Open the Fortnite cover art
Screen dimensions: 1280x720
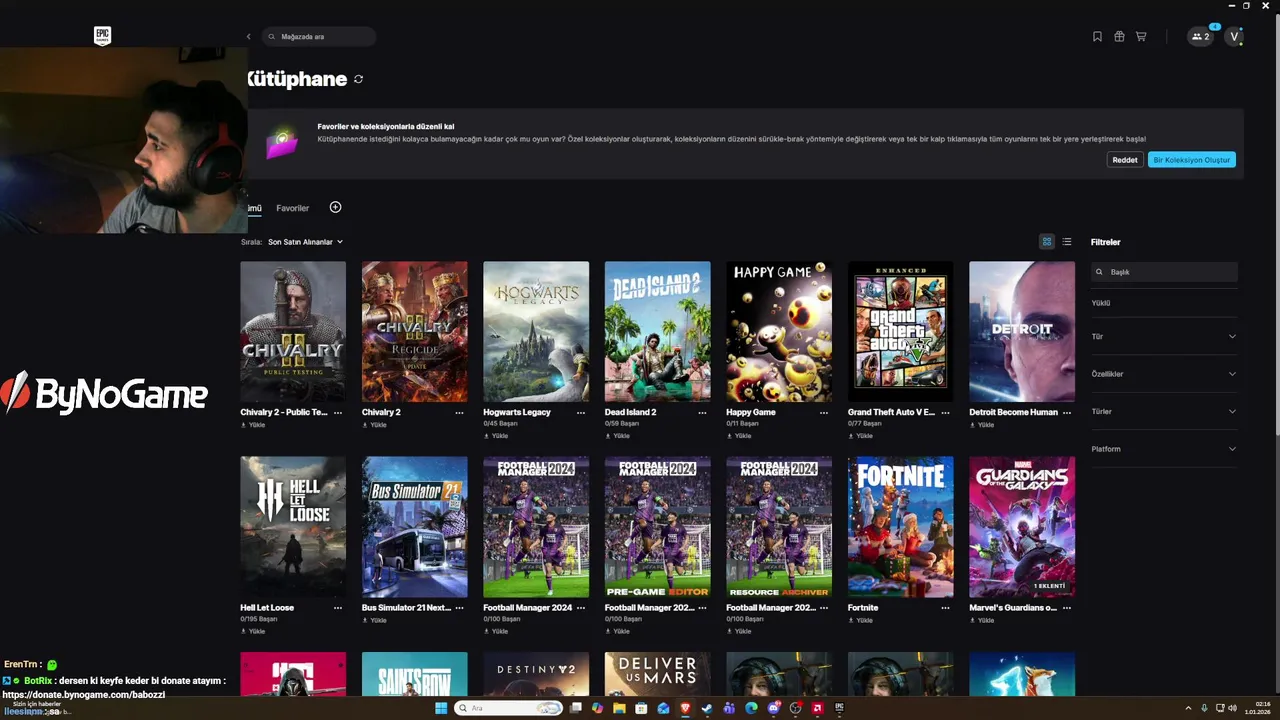tap(900, 527)
